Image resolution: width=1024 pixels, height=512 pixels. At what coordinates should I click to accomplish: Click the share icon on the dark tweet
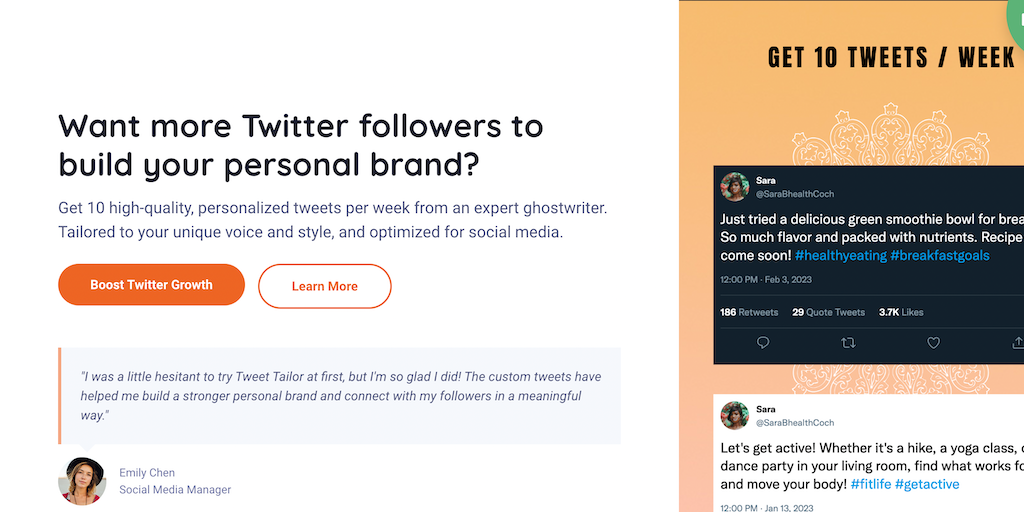[x=1017, y=343]
